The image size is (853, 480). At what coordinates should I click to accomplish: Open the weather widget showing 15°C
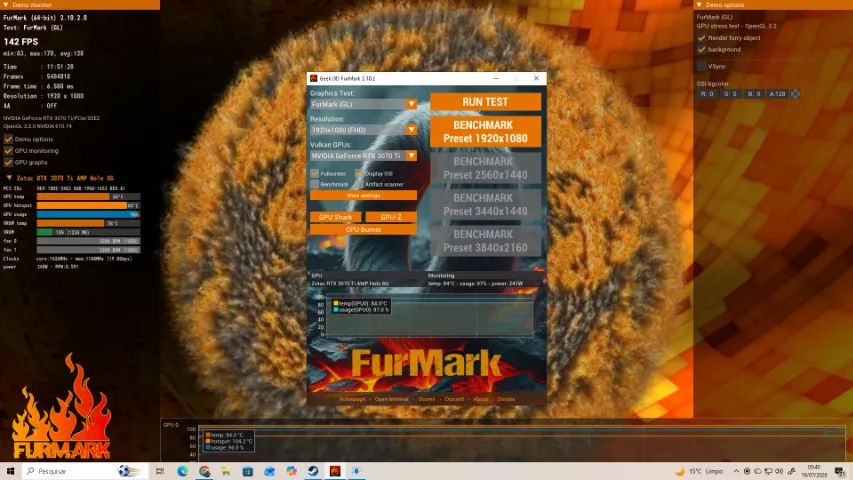(699, 471)
